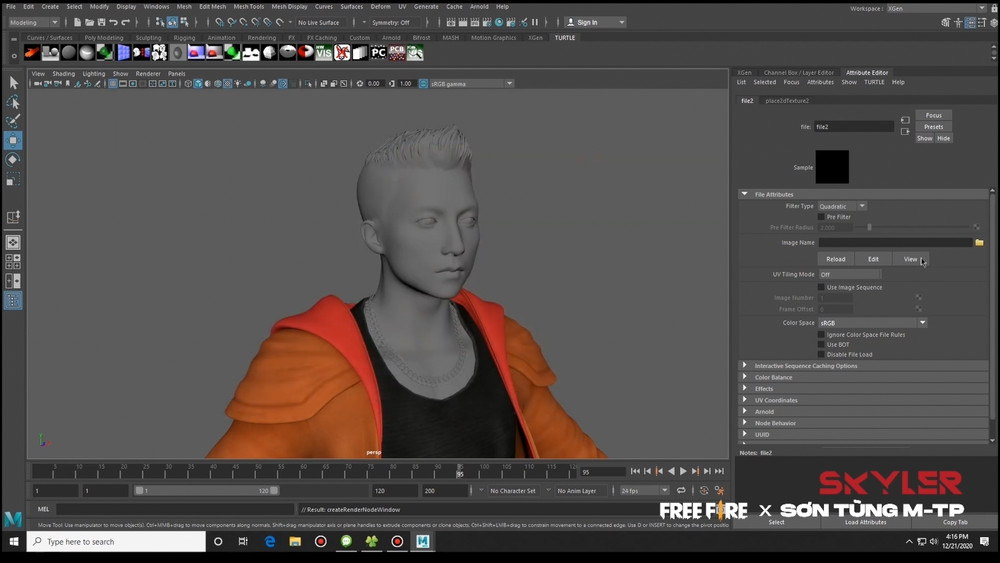Click the PCB shelf icon
The image size is (1000, 563).
click(x=397, y=52)
